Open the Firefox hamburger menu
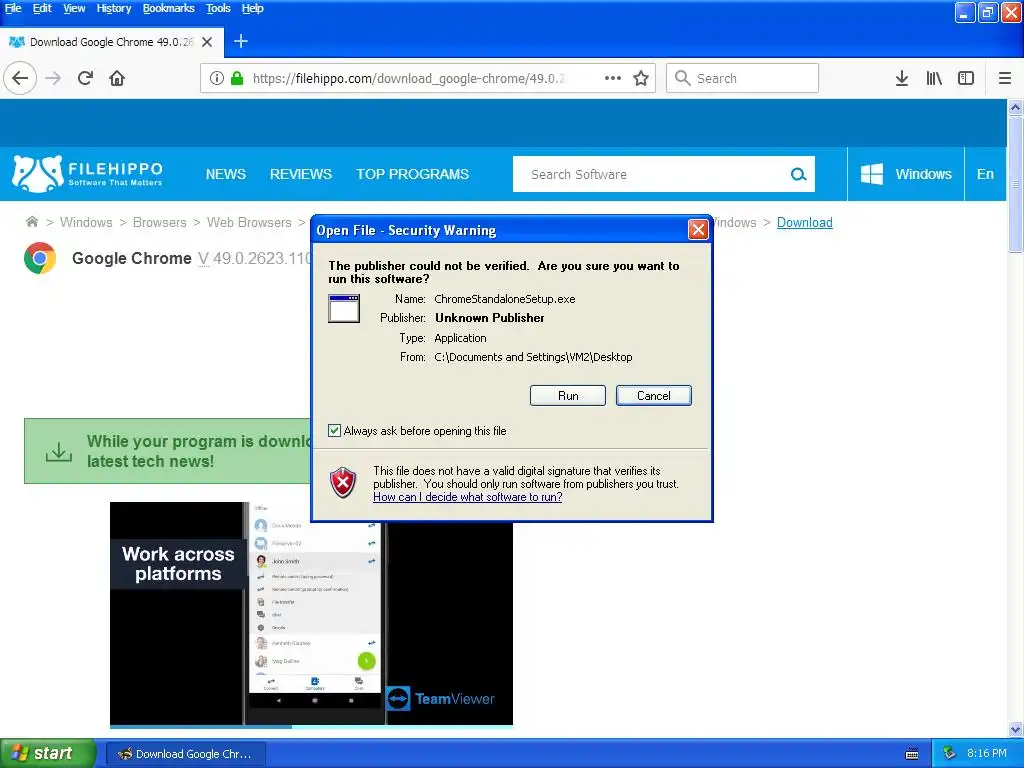The image size is (1024, 768). click(1005, 78)
